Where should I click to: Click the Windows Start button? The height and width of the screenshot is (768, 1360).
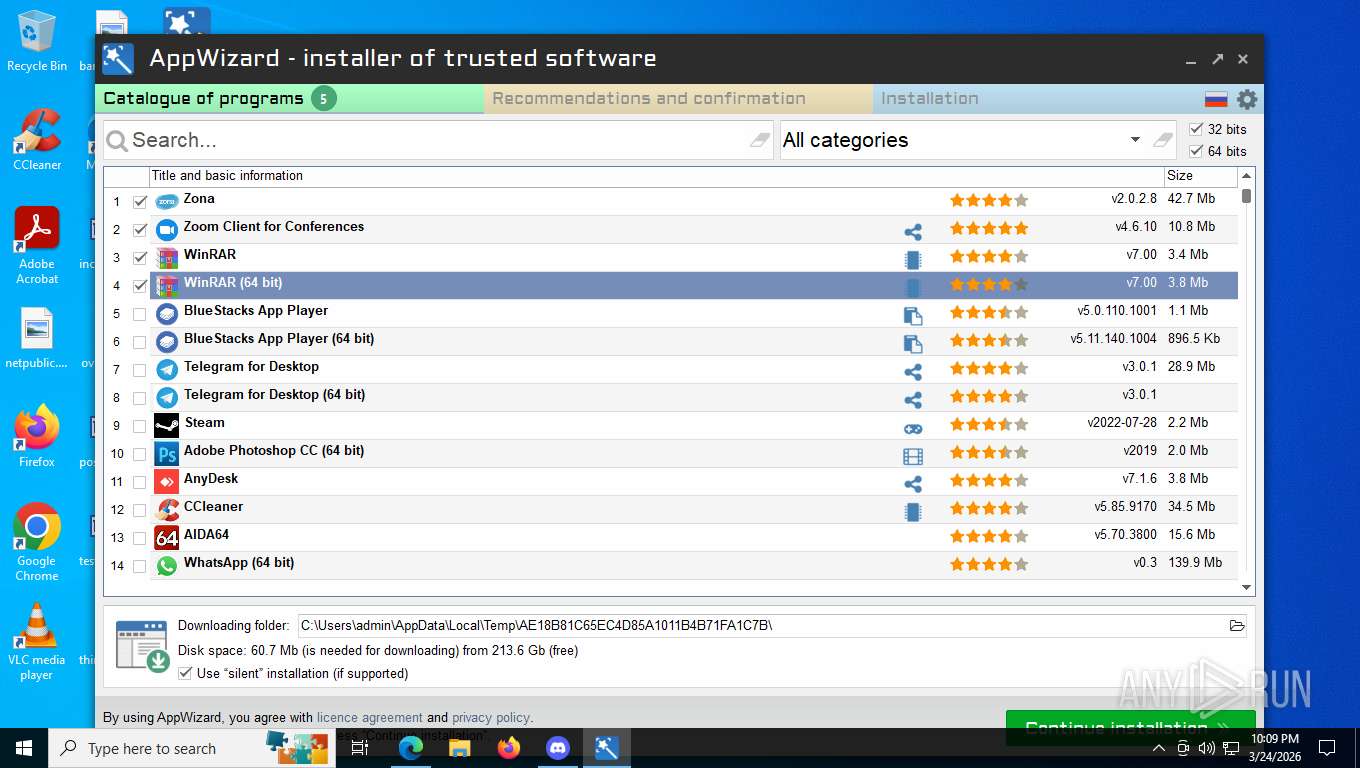[x=24, y=748]
